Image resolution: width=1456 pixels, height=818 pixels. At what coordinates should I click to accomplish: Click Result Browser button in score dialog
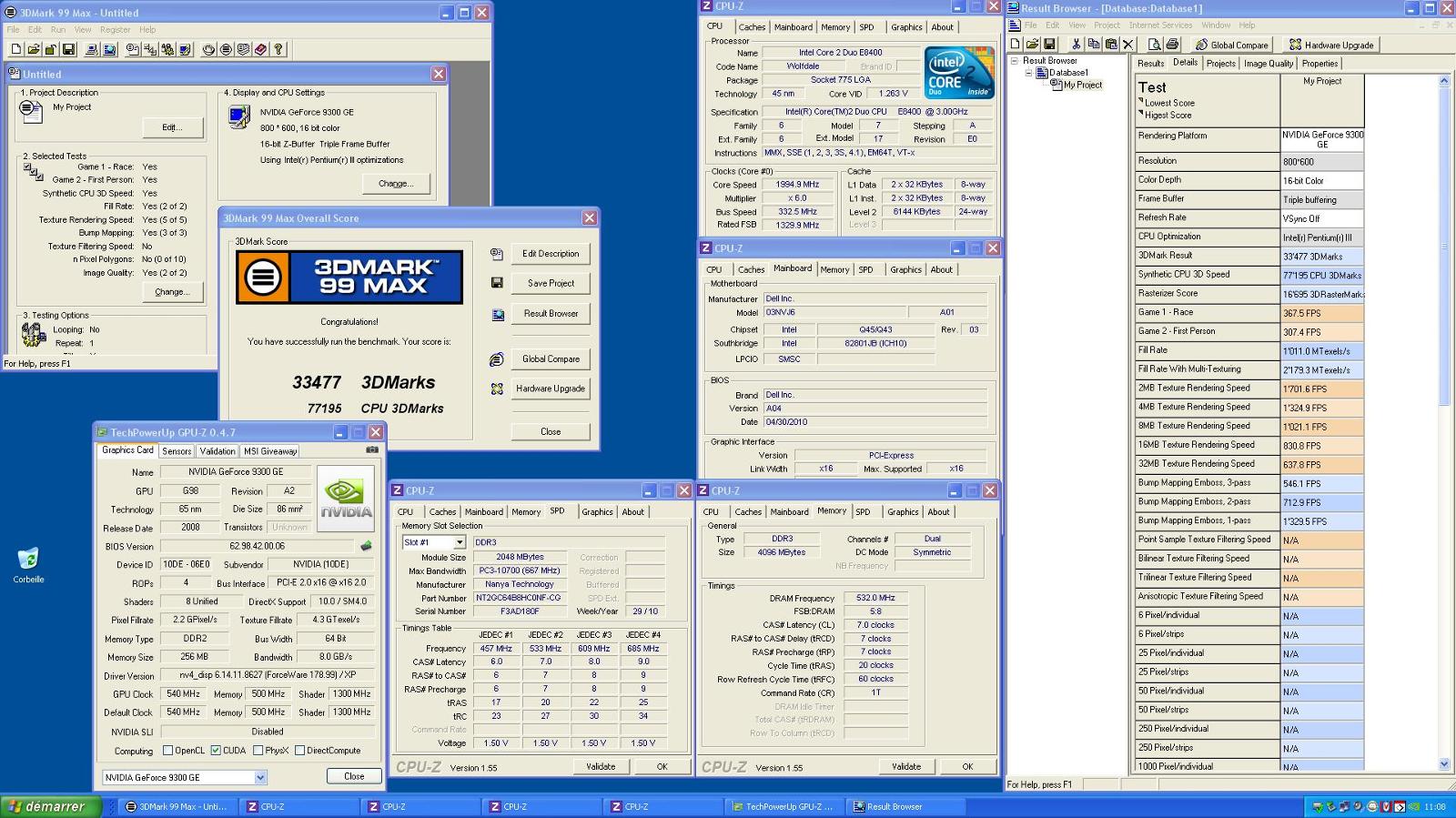(551, 313)
